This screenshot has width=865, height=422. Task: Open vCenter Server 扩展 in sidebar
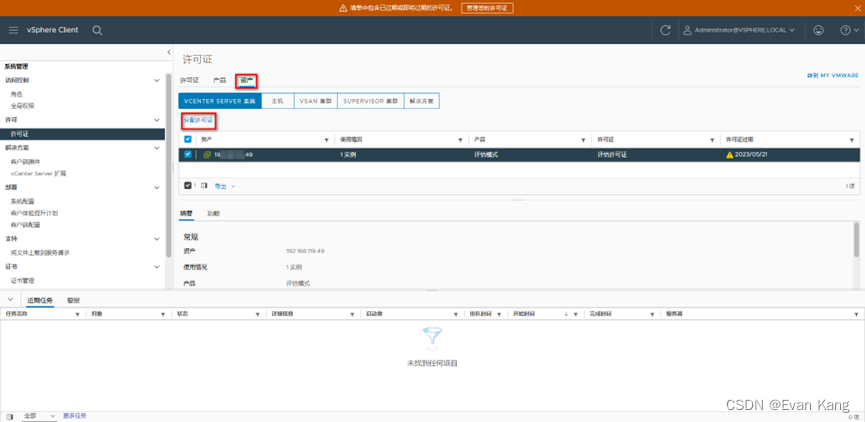coord(38,173)
